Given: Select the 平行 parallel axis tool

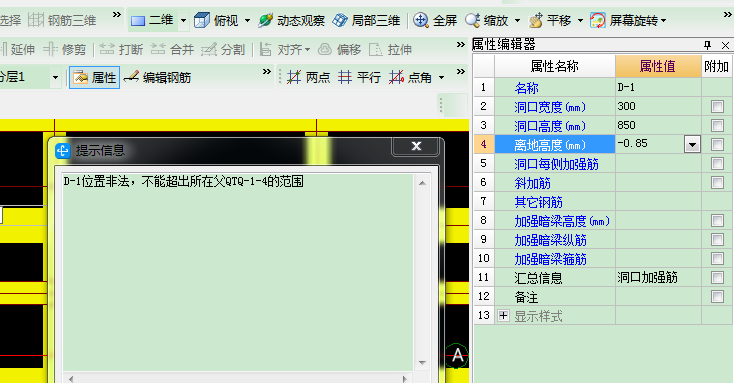Looking at the screenshot, I should click(360, 77).
